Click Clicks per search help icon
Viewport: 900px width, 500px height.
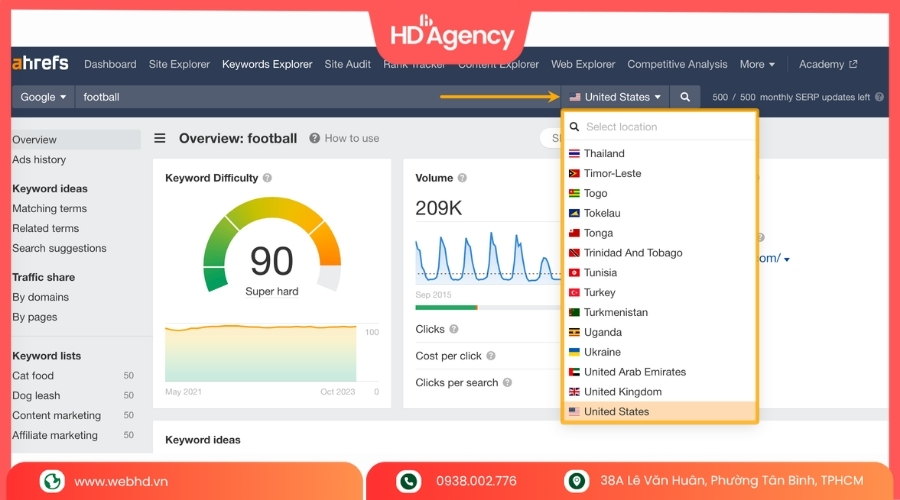pos(507,382)
